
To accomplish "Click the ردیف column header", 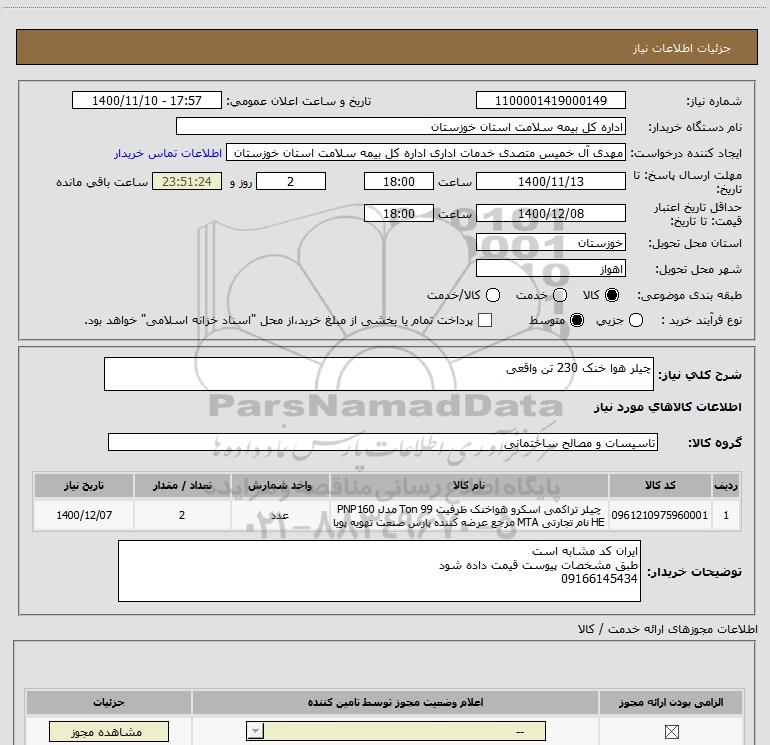I will (726, 485).
